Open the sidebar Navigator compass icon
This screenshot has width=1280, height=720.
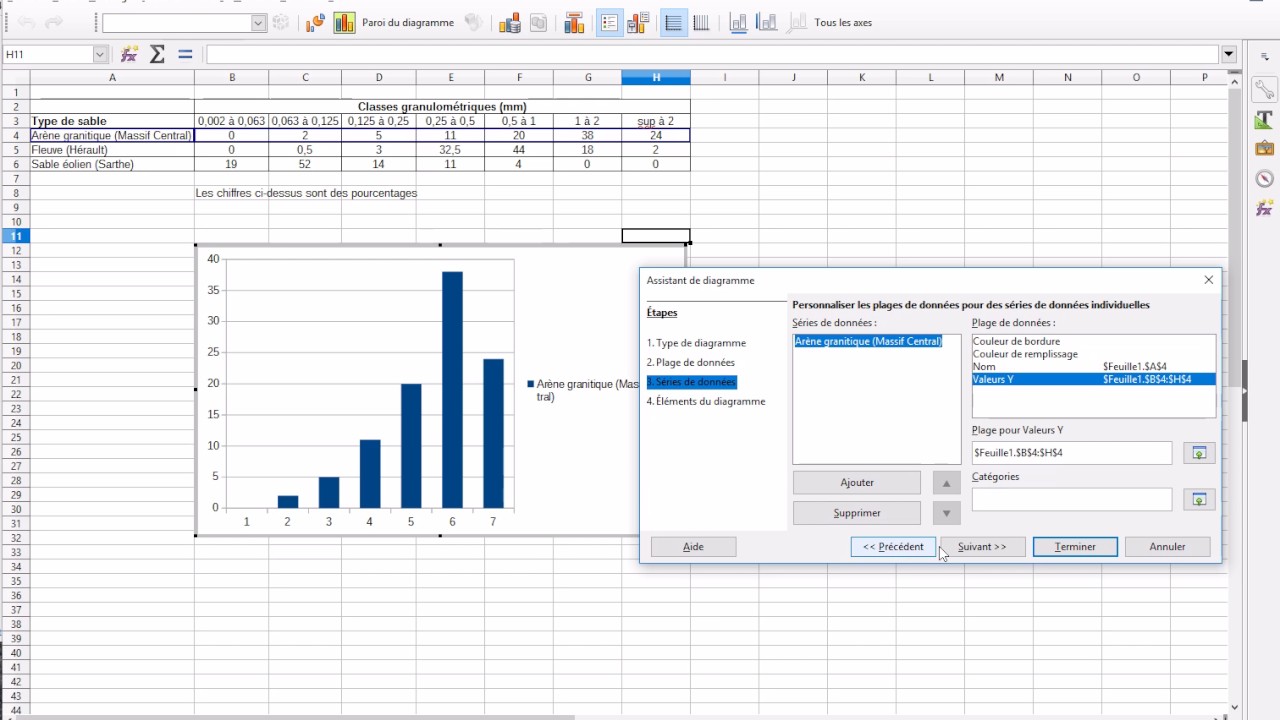[1265, 179]
